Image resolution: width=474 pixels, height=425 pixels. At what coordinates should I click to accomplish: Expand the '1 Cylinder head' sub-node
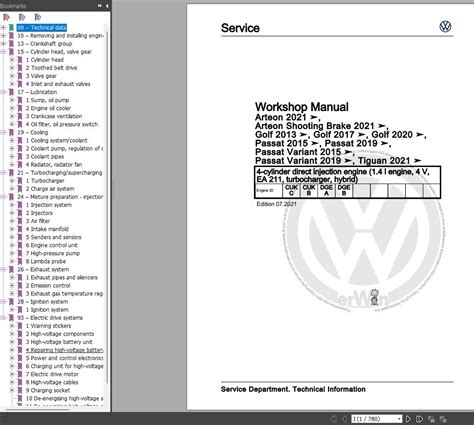12,60
